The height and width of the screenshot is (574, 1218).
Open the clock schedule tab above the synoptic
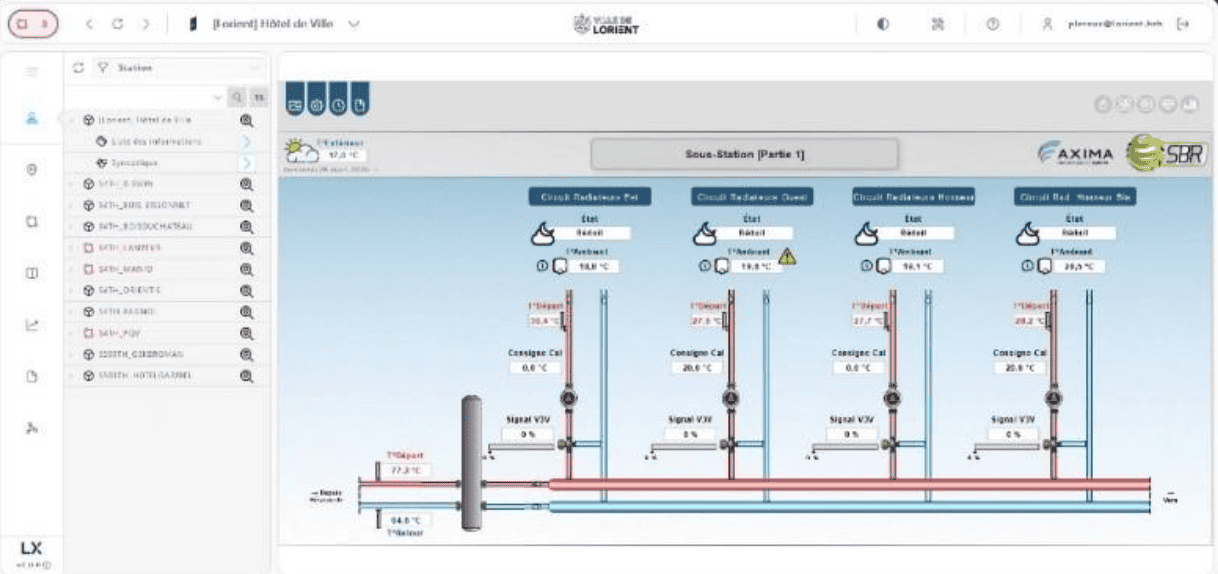pos(338,104)
